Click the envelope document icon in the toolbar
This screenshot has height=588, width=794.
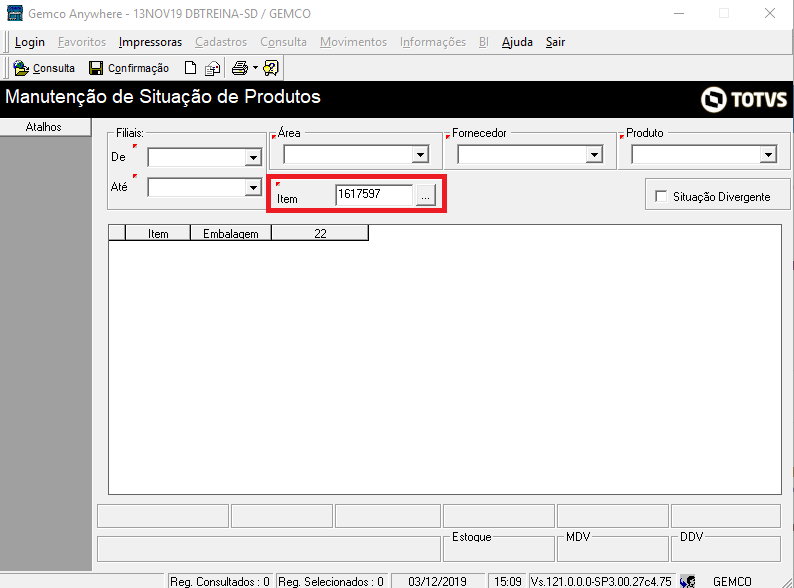click(213, 68)
